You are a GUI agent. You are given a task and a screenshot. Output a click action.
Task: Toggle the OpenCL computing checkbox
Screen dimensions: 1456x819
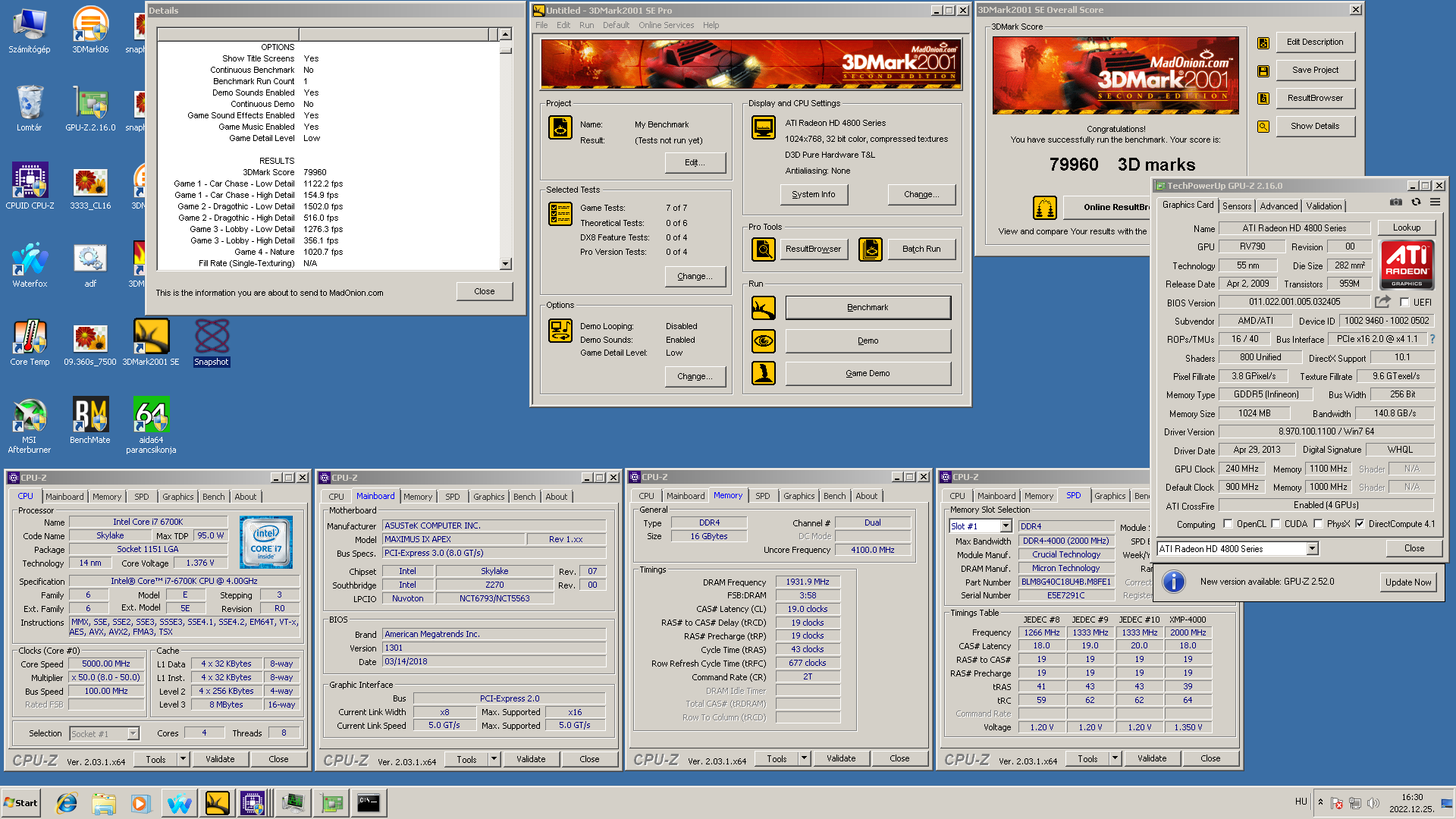(x=1228, y=524)
